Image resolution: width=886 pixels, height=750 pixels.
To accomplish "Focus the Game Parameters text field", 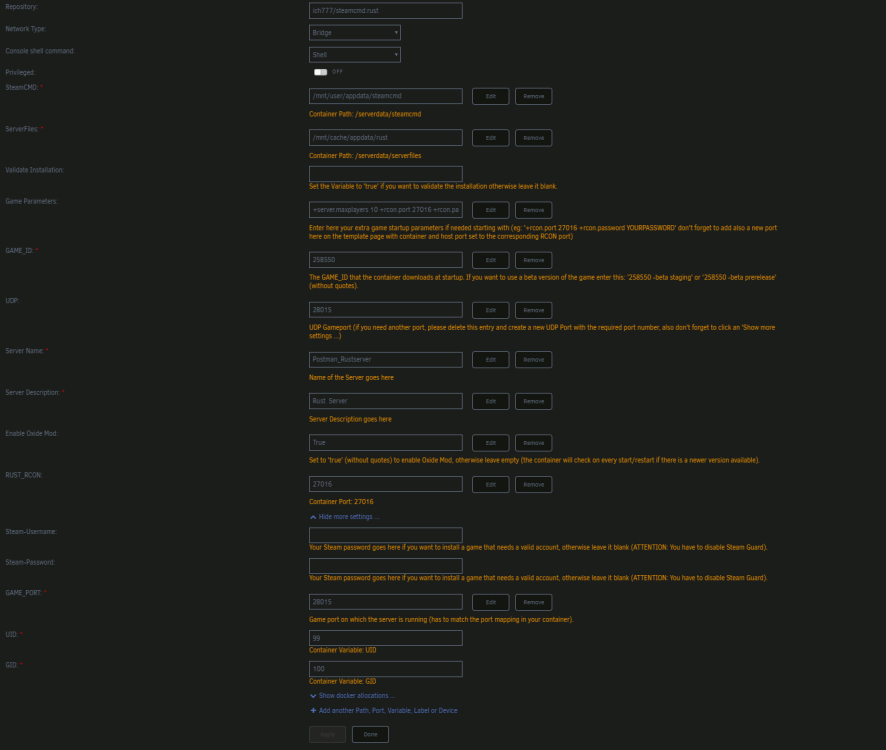I will [386, 210].
